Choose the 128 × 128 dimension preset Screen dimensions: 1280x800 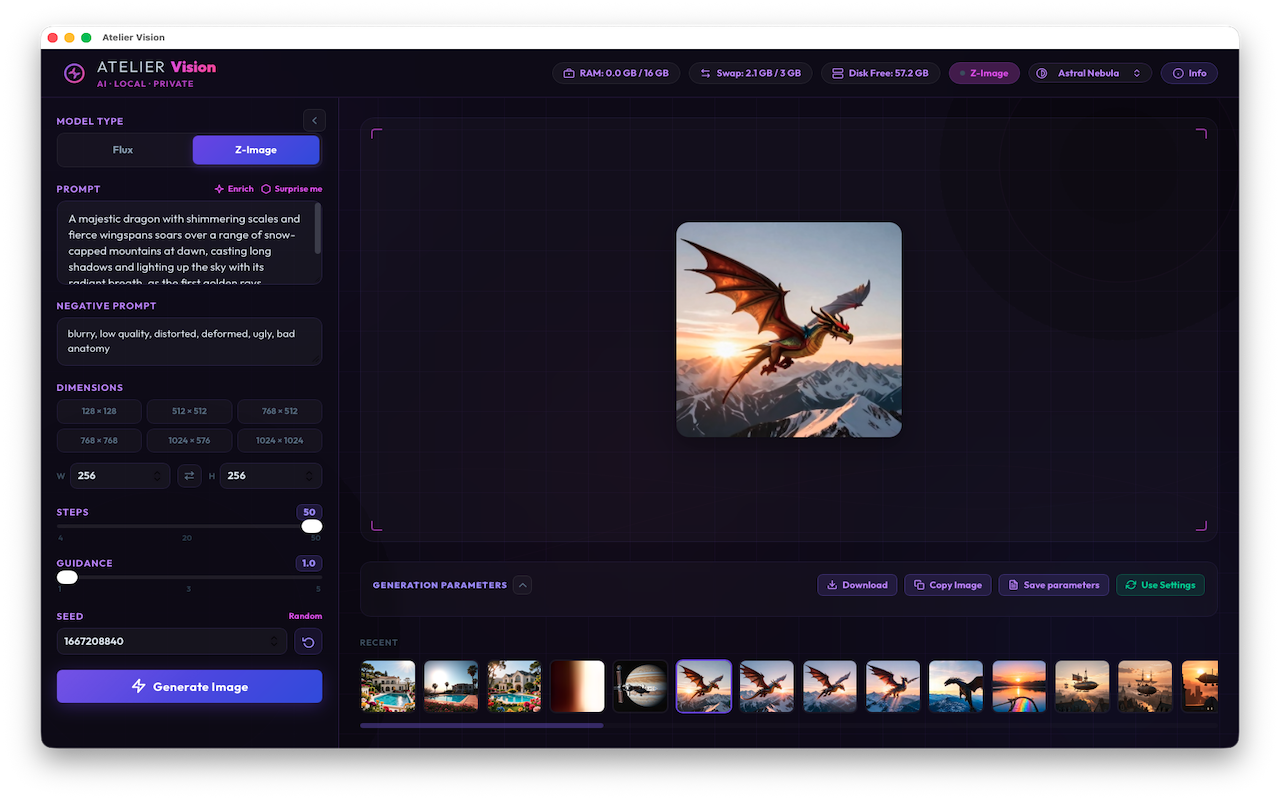[x=99, y=411]
